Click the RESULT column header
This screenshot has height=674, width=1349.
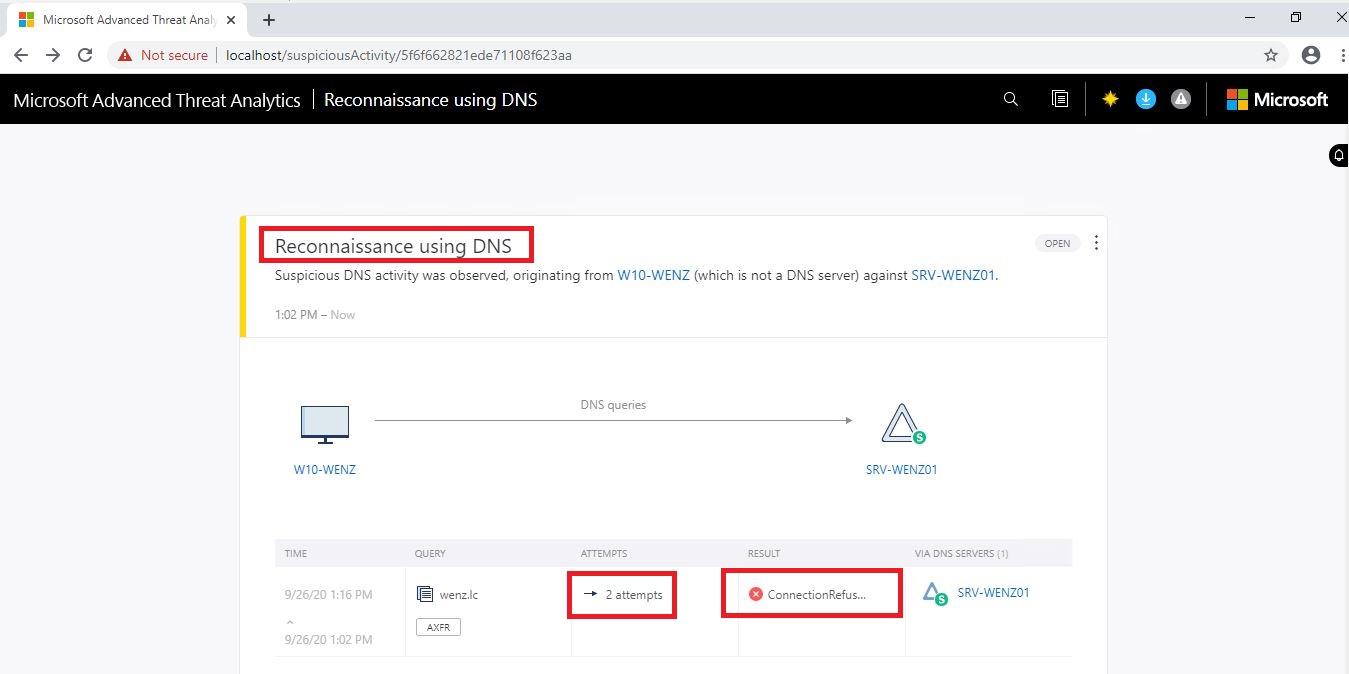(x=764, y=553)
